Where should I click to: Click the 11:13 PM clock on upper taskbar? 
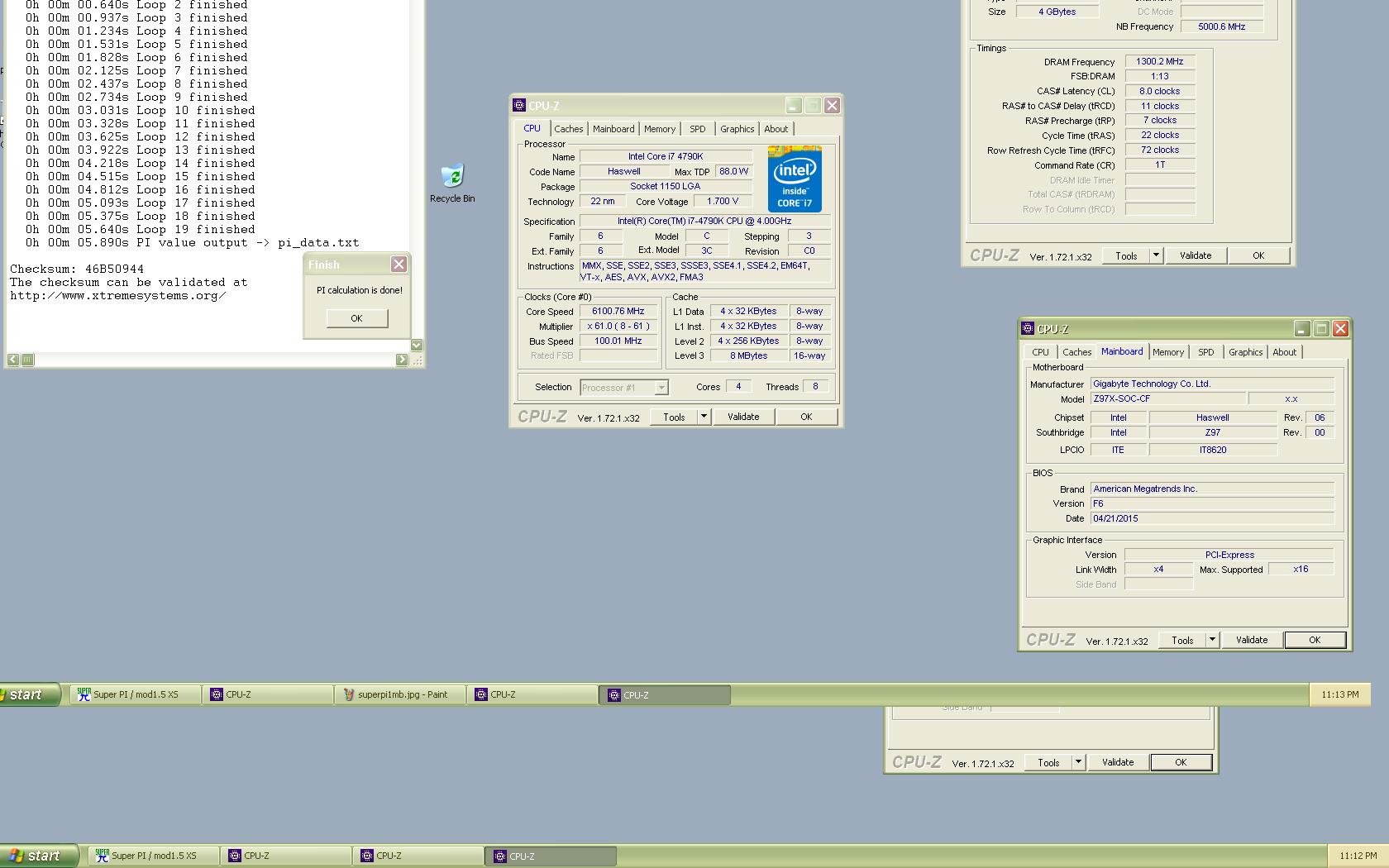(1339, 694)
